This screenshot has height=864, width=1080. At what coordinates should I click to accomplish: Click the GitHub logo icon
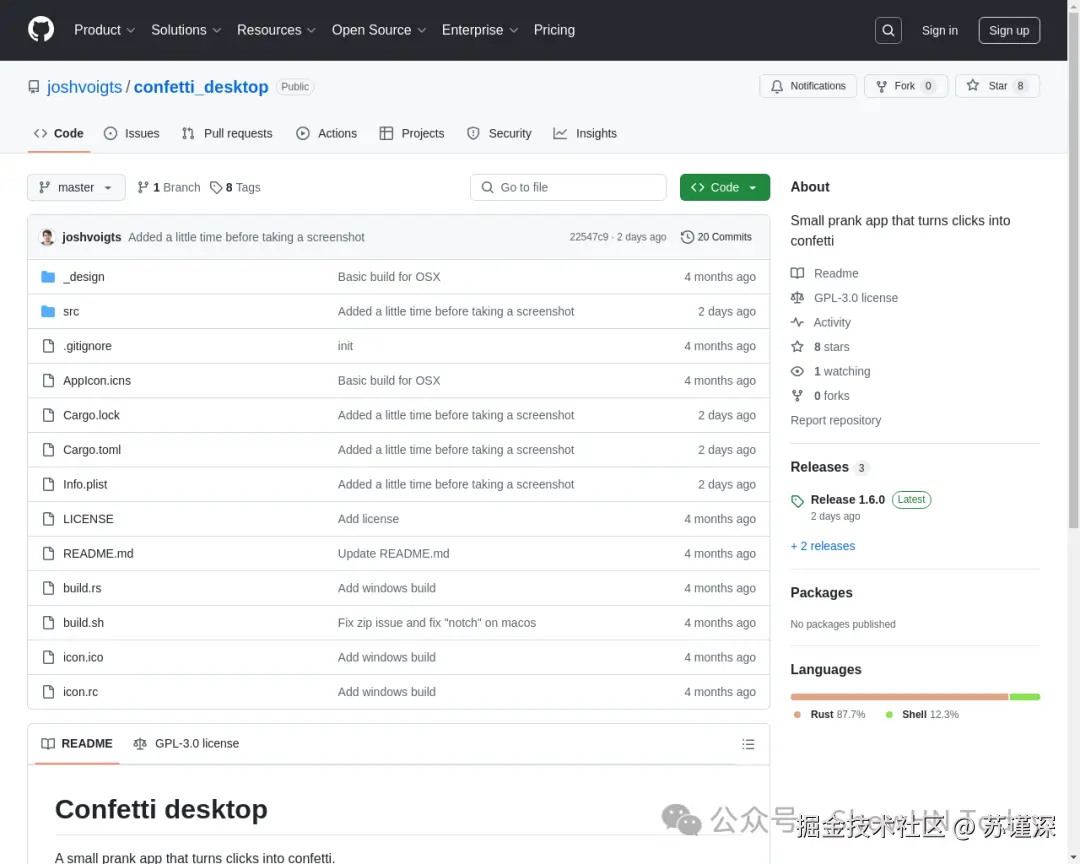click(41, 30)
